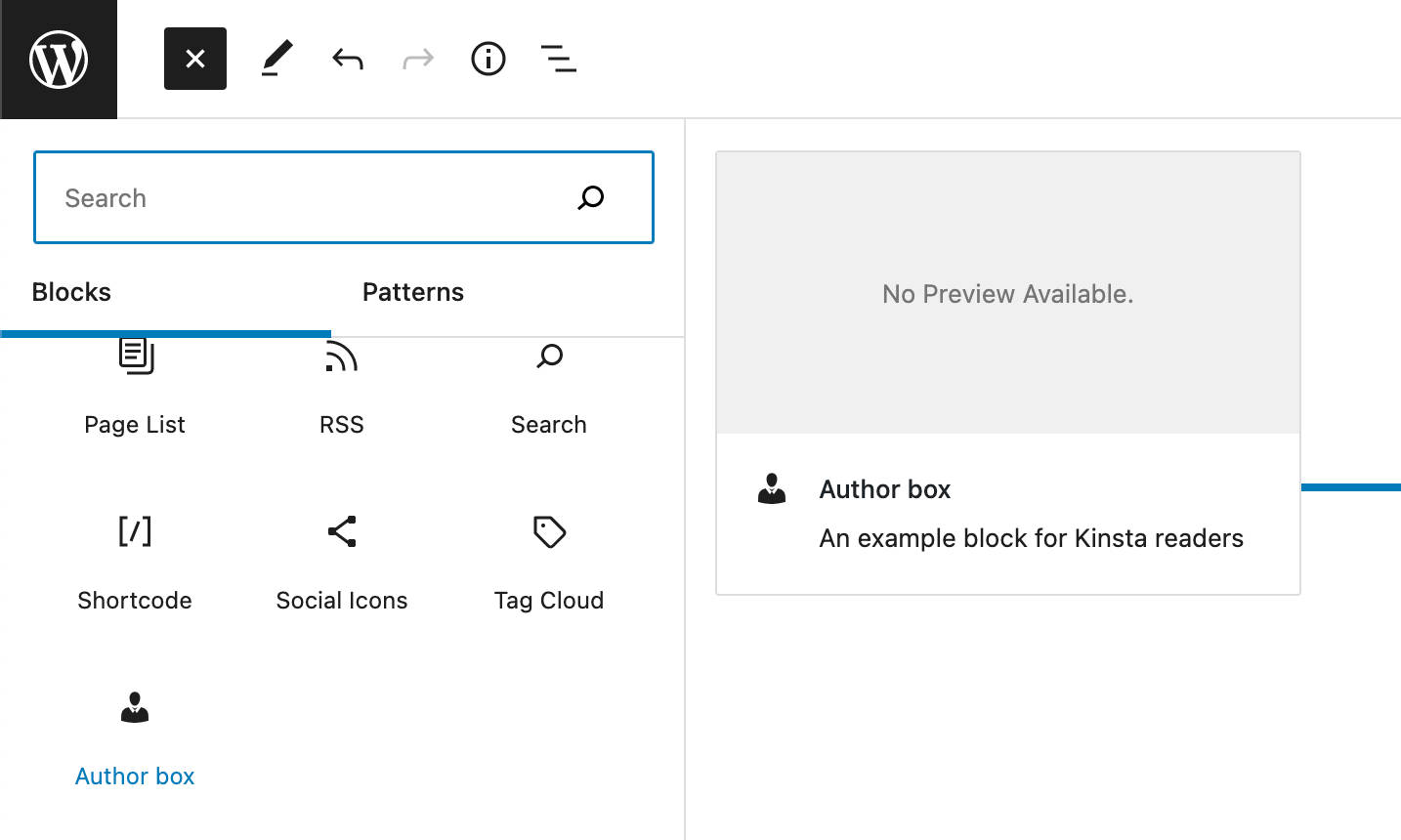Click the Redo arrow

pyautogui.click(x=417, y=59)
